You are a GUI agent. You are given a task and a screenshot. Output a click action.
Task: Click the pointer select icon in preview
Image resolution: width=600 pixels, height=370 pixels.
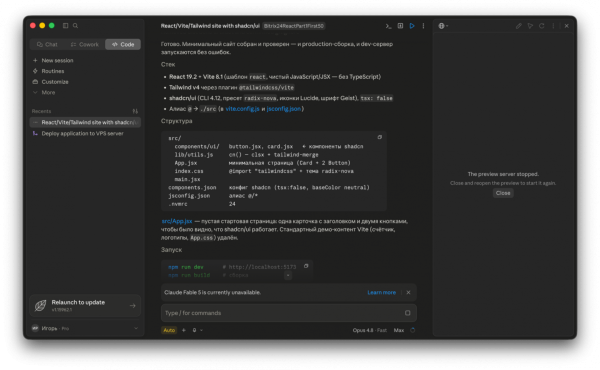click(x=530, y=26)
